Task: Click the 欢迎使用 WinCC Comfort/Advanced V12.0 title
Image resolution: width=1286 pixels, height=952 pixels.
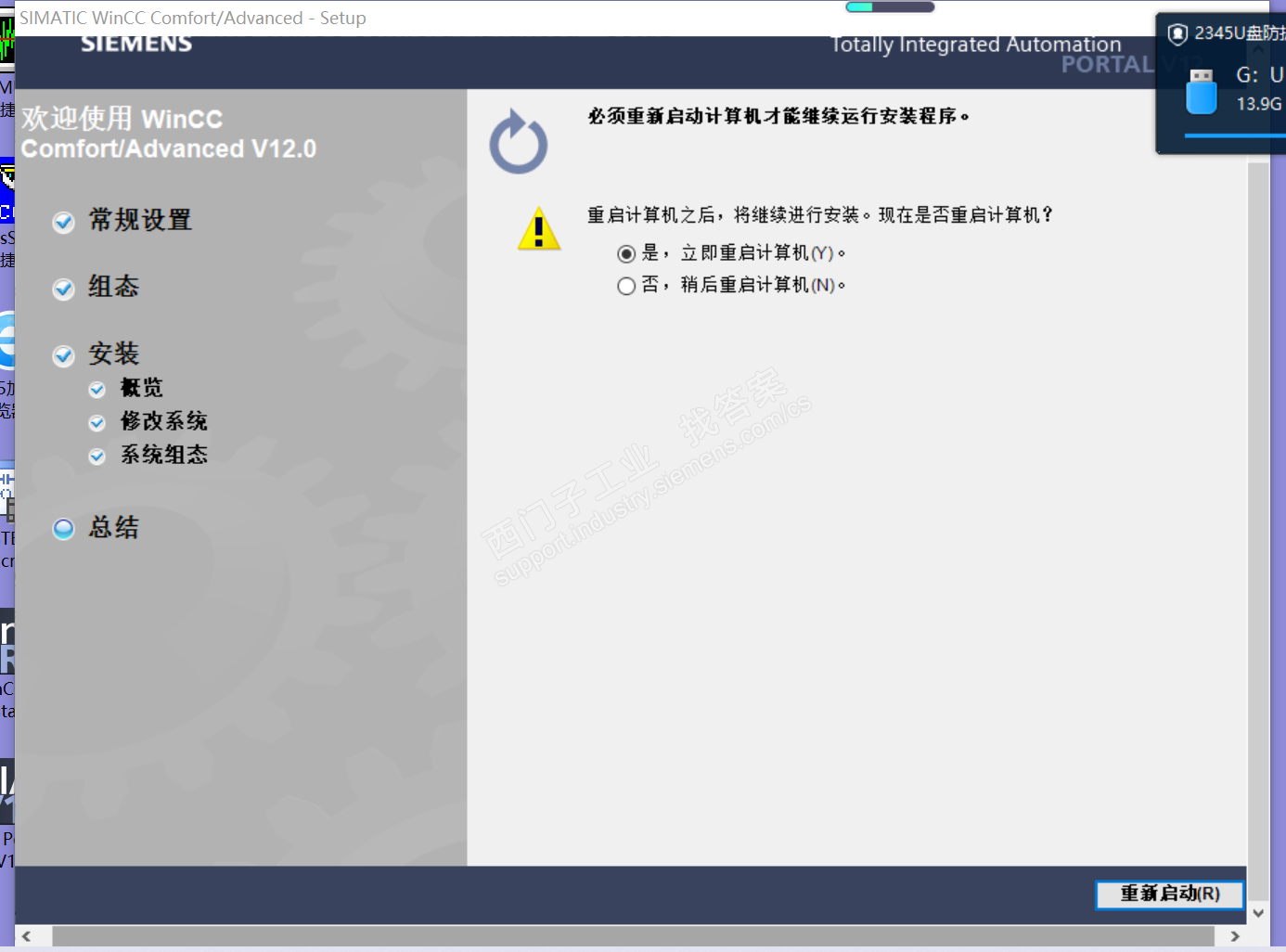Action: click(x=169, y=134)
